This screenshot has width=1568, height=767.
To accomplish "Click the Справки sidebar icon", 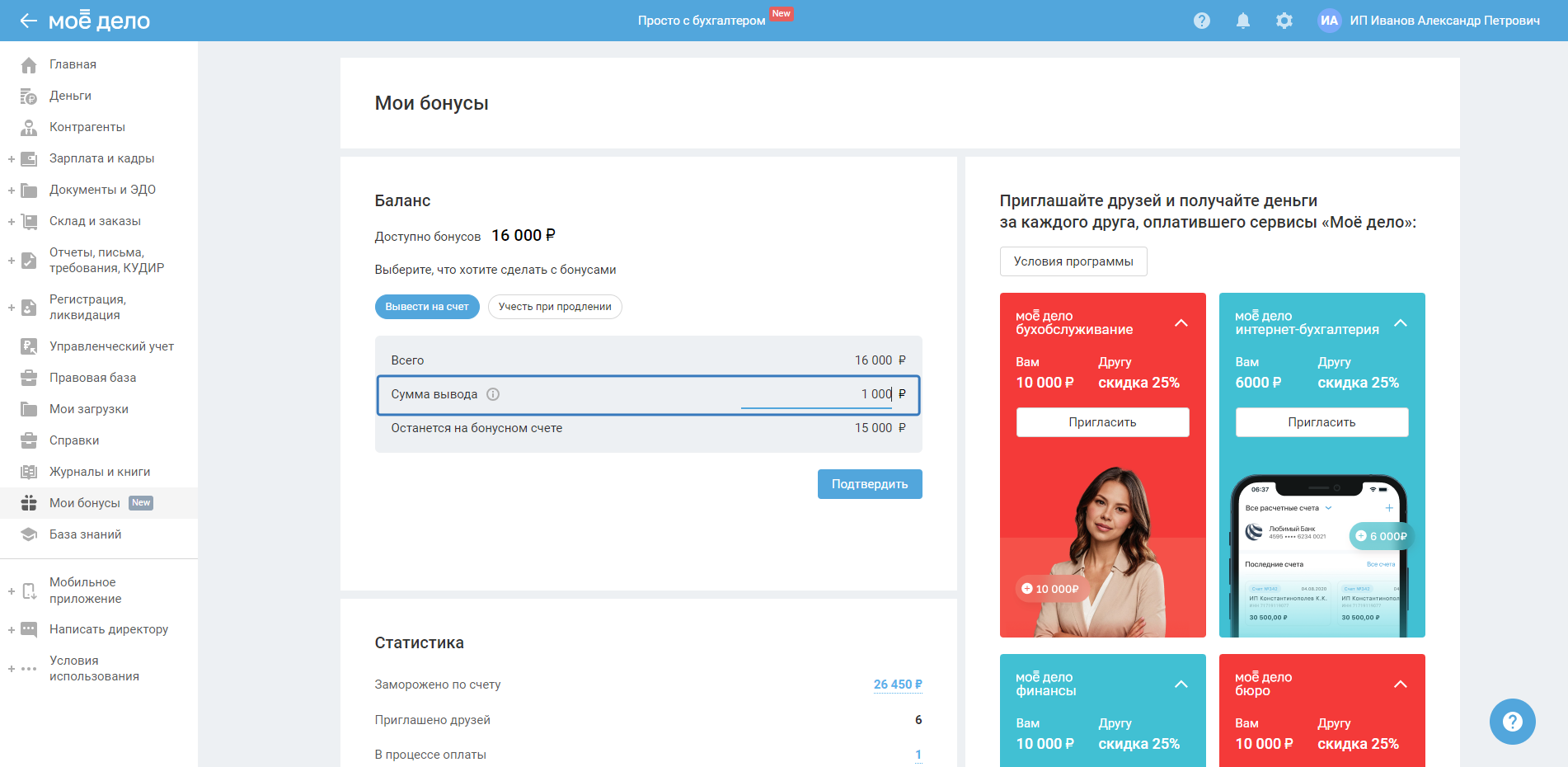I will pos(29,440).
